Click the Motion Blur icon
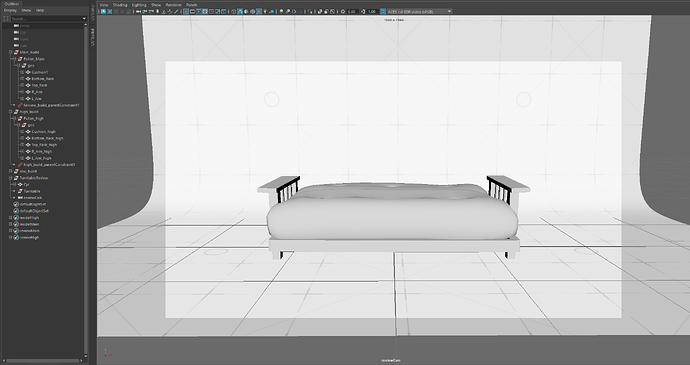Screen dimensions: 690x365 pos(288,11)
